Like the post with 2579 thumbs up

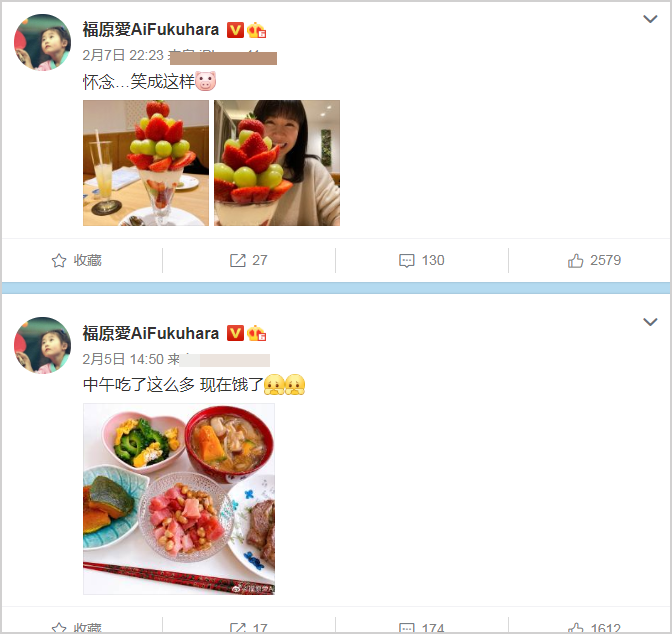(x=575, y=260)
